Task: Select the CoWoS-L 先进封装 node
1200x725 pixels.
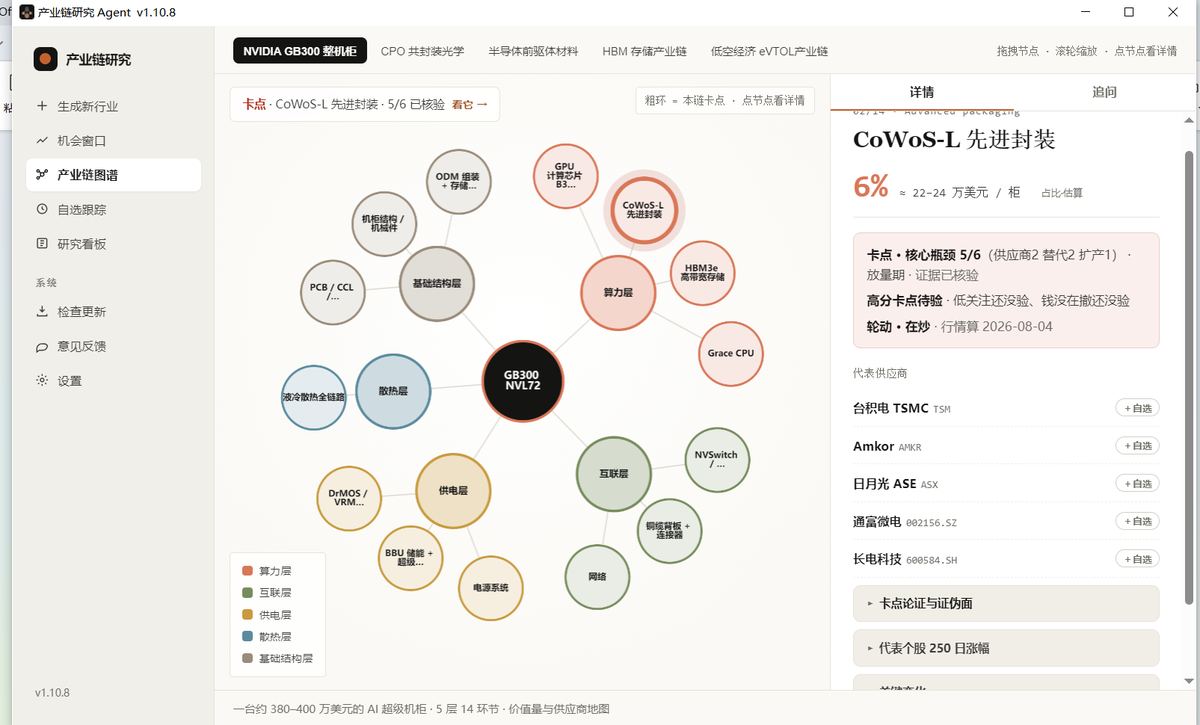Action: point(644,209)
